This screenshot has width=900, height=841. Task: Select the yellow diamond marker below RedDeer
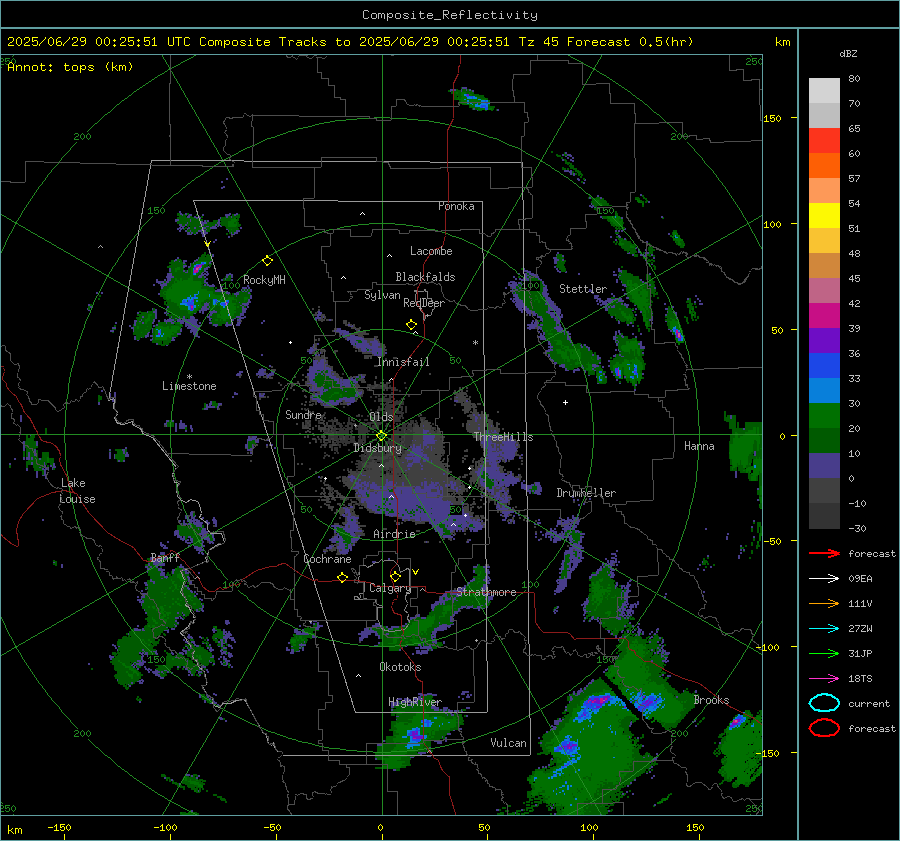pyautogui.click(x=411, y=325)
